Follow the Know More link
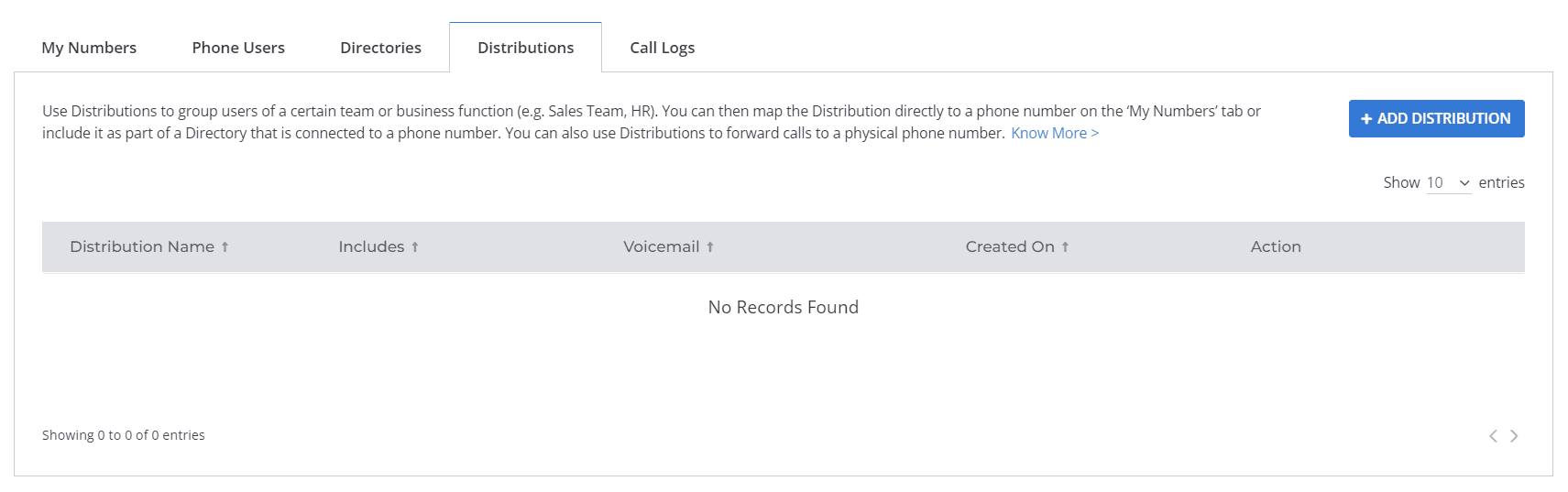This screenshot has height=492, width=1568. point(1054,134)
